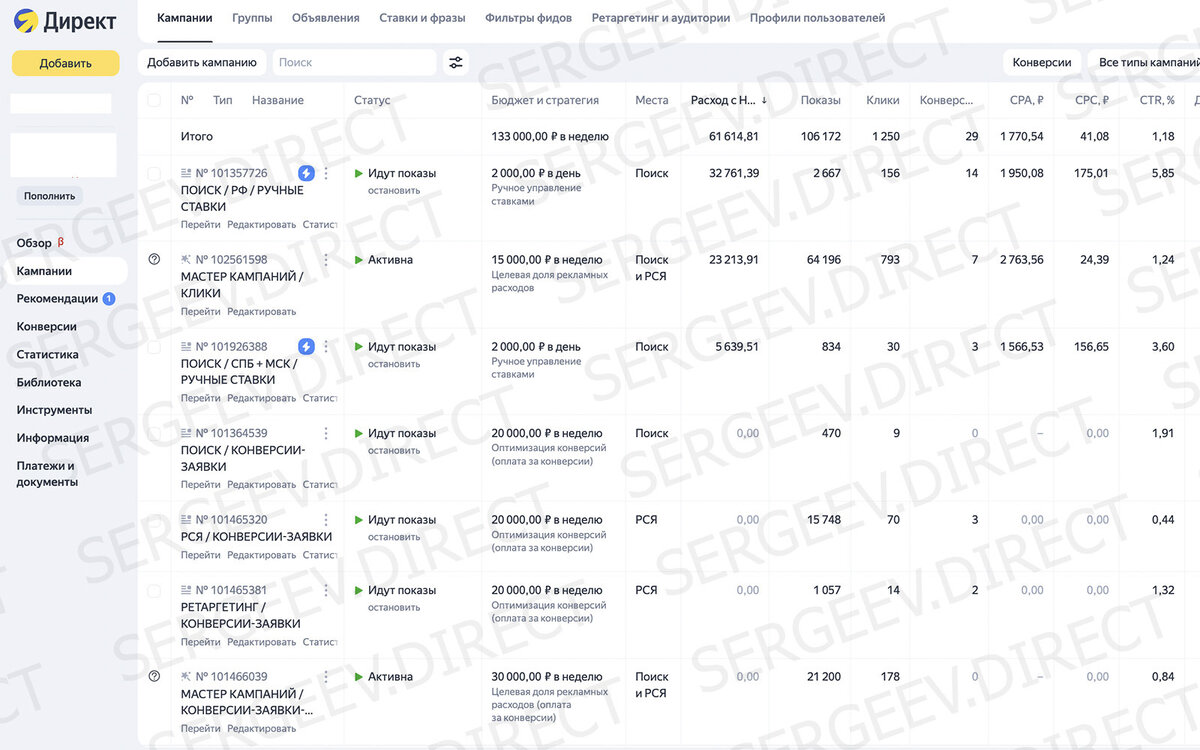
Task: Open the filter settings icon next to search
Action: pos(456,62)
